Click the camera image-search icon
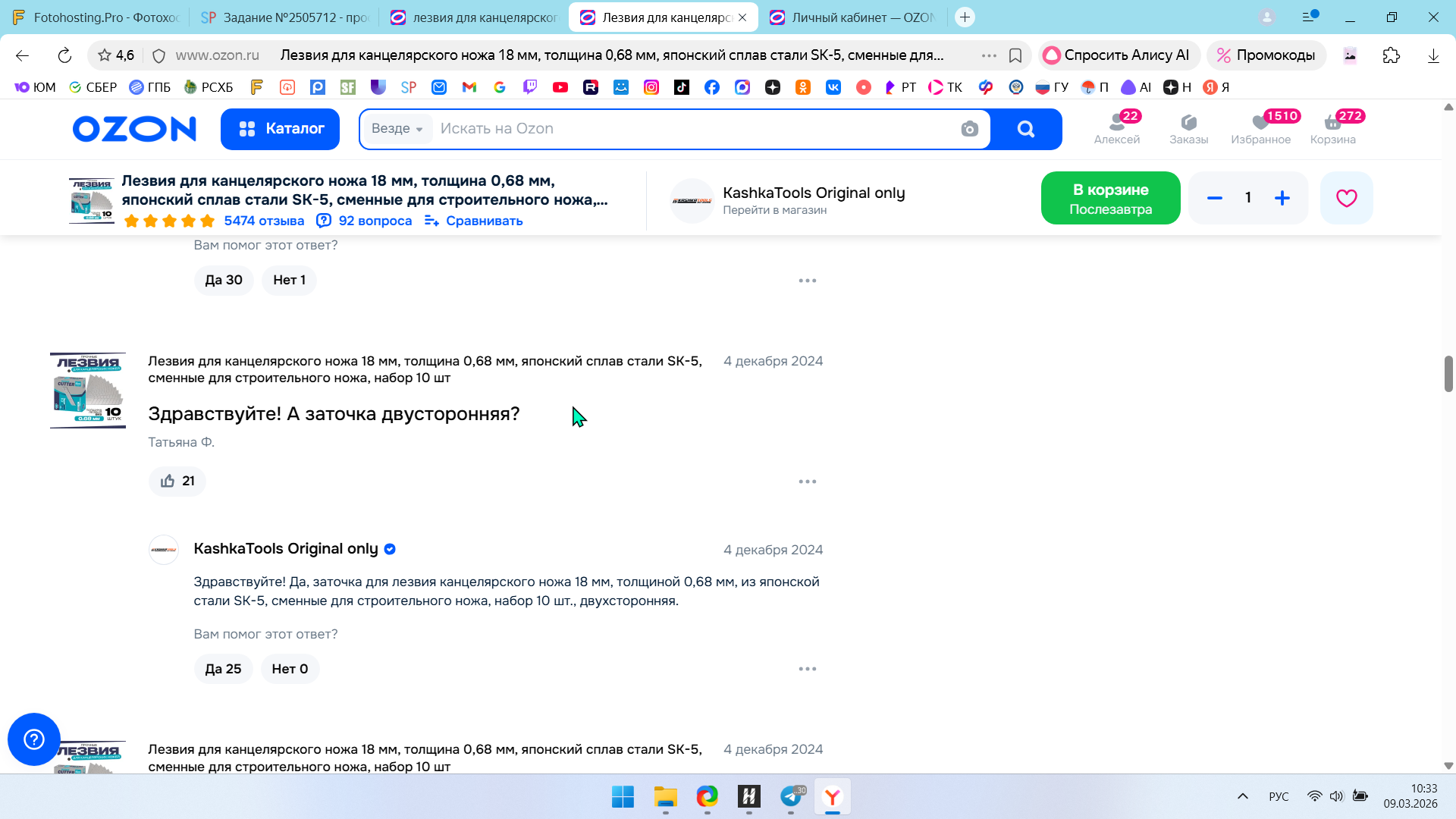Image resolution: width=1456 pixels, height=819 pixels. [x=969, y=129]
